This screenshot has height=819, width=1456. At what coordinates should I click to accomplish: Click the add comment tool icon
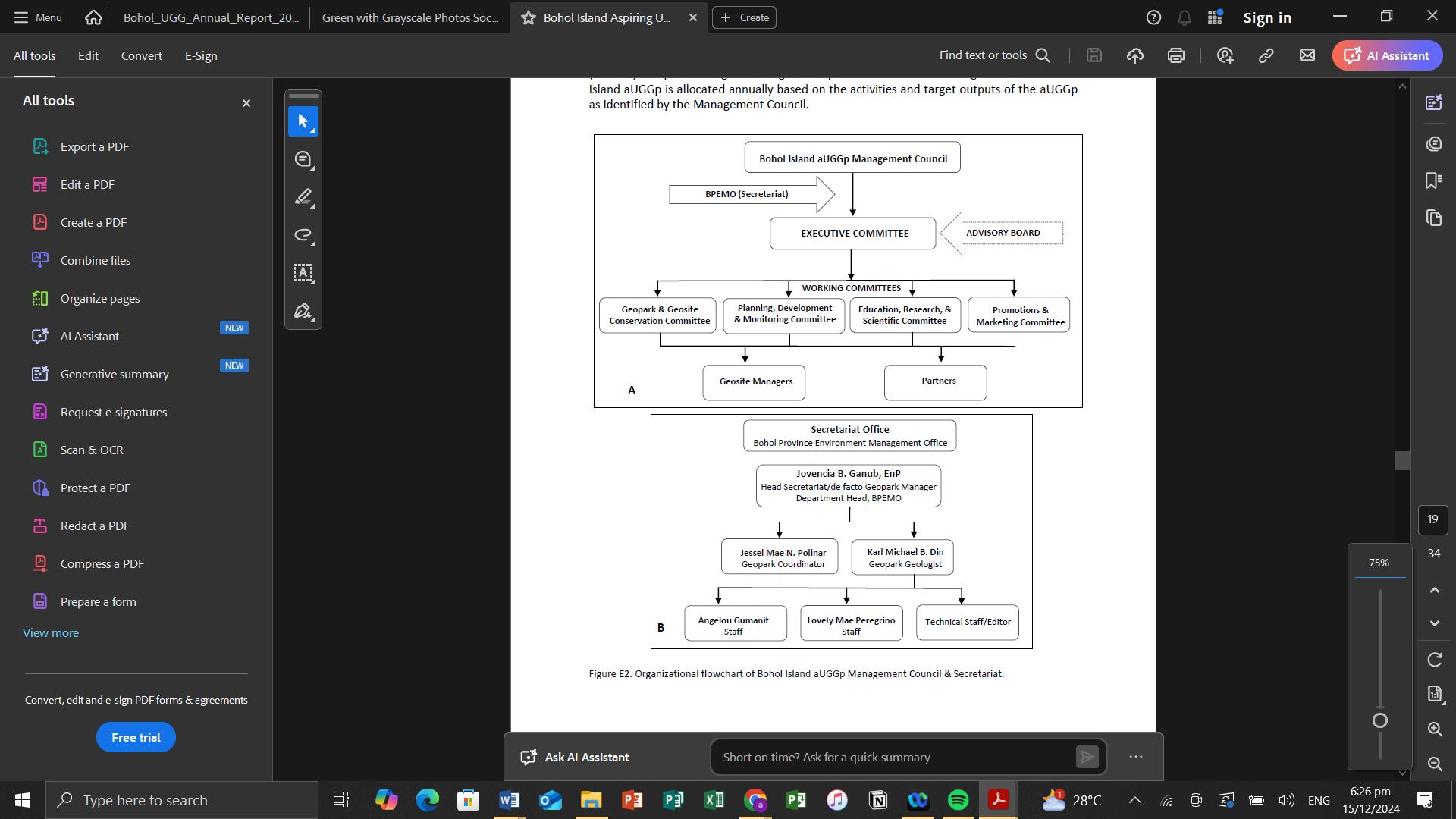[303, 159]
